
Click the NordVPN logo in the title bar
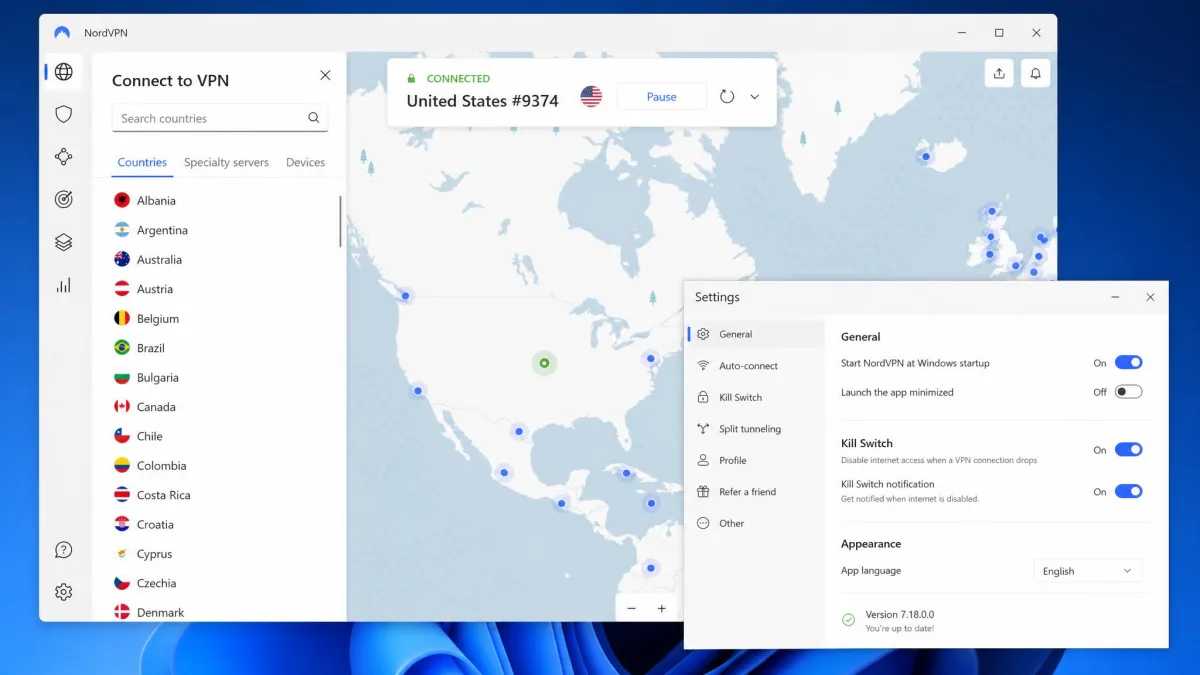(62, 33)
